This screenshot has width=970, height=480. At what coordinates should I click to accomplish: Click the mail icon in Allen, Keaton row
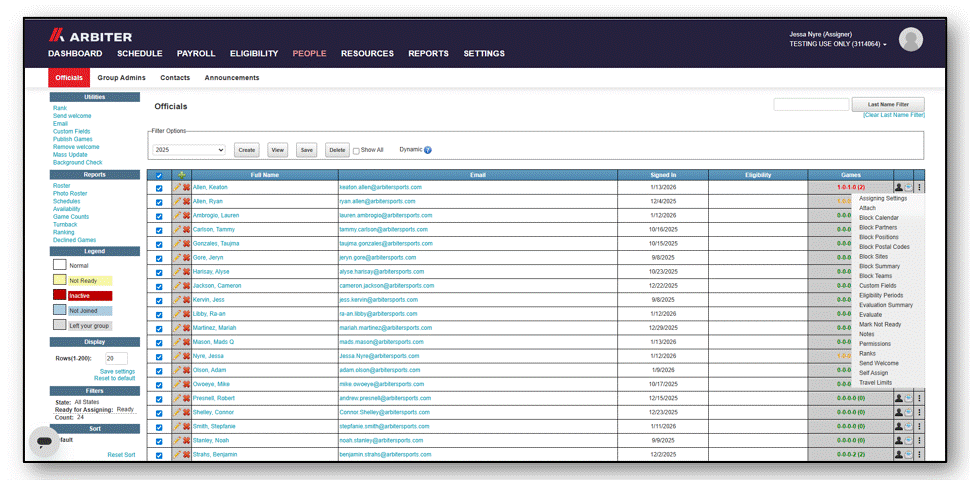908,187
